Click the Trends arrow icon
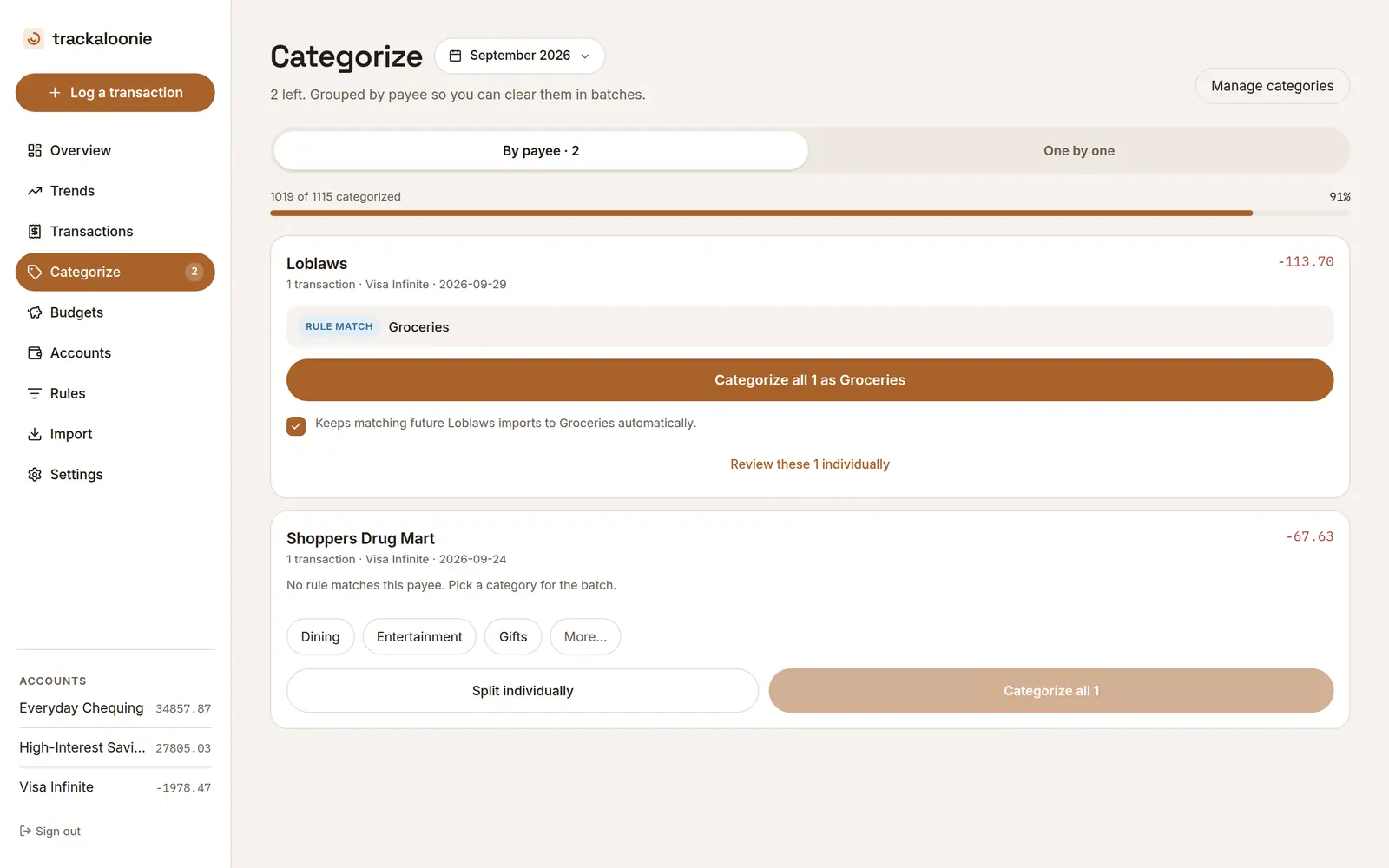This screenshot has width=1389, height=868. [35, 191]
